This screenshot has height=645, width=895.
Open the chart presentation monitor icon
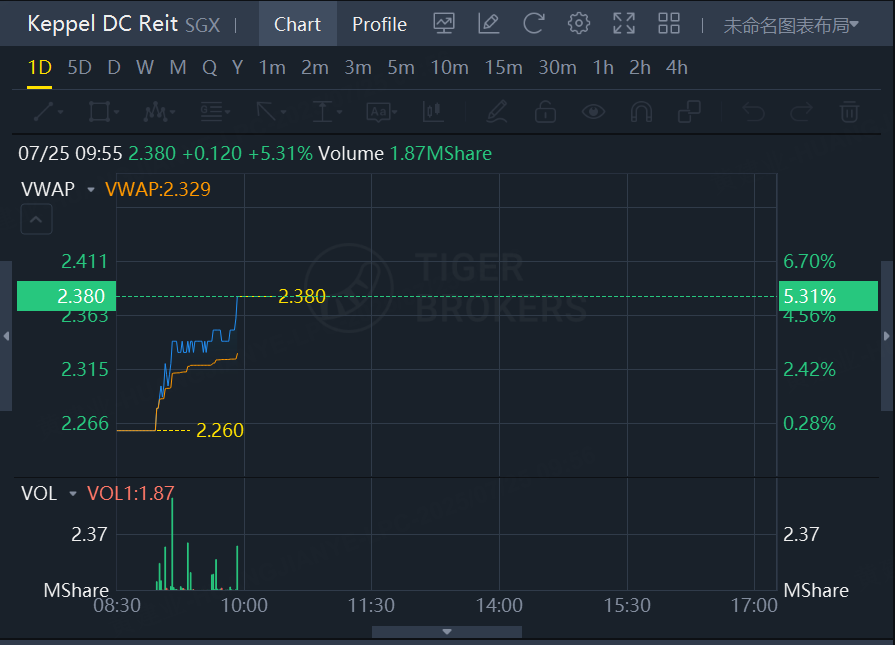(x=444, y=24)
